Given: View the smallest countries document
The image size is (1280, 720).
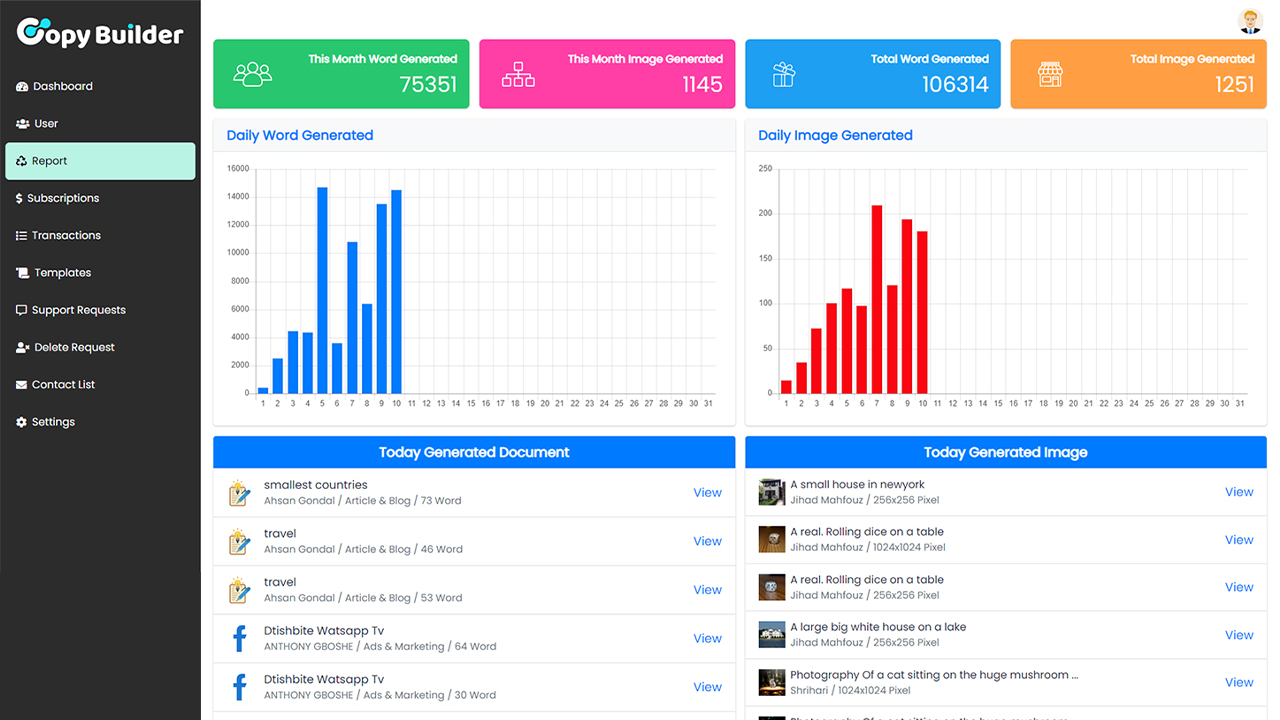Looking at the screenshot, I should [x=707, y=492].
